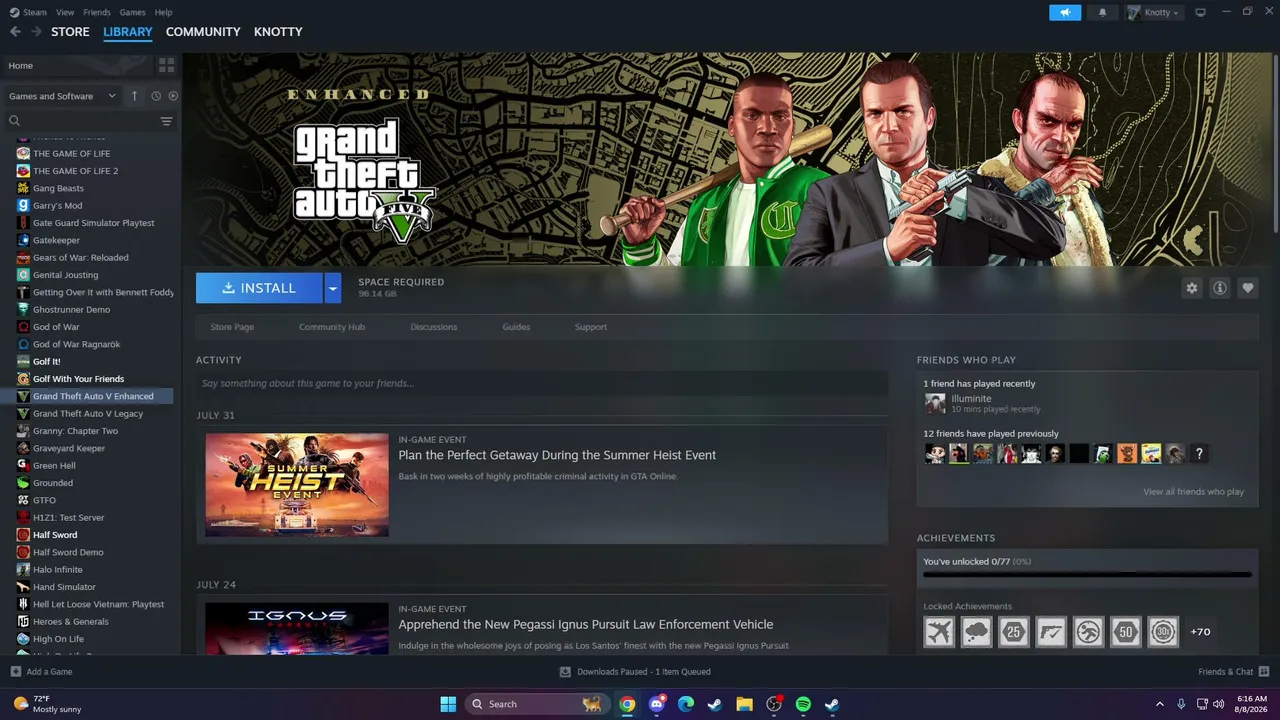Open Discord from the taskbar
1280x720 pixels.
click(x=657, y=704)
